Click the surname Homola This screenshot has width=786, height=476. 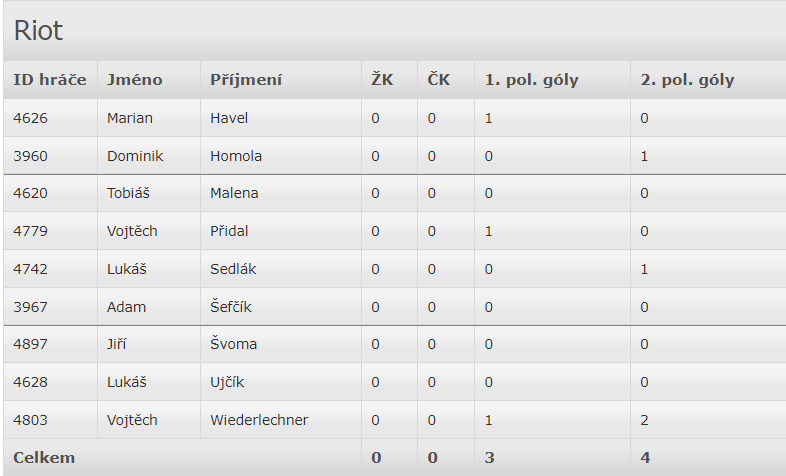[236, 156]
